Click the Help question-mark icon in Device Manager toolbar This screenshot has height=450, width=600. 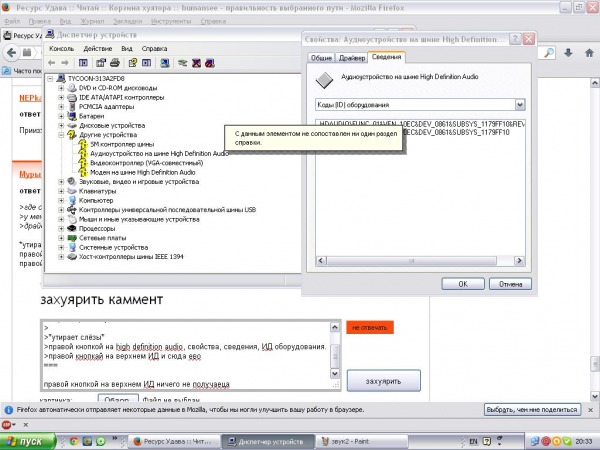coord(132,63)
